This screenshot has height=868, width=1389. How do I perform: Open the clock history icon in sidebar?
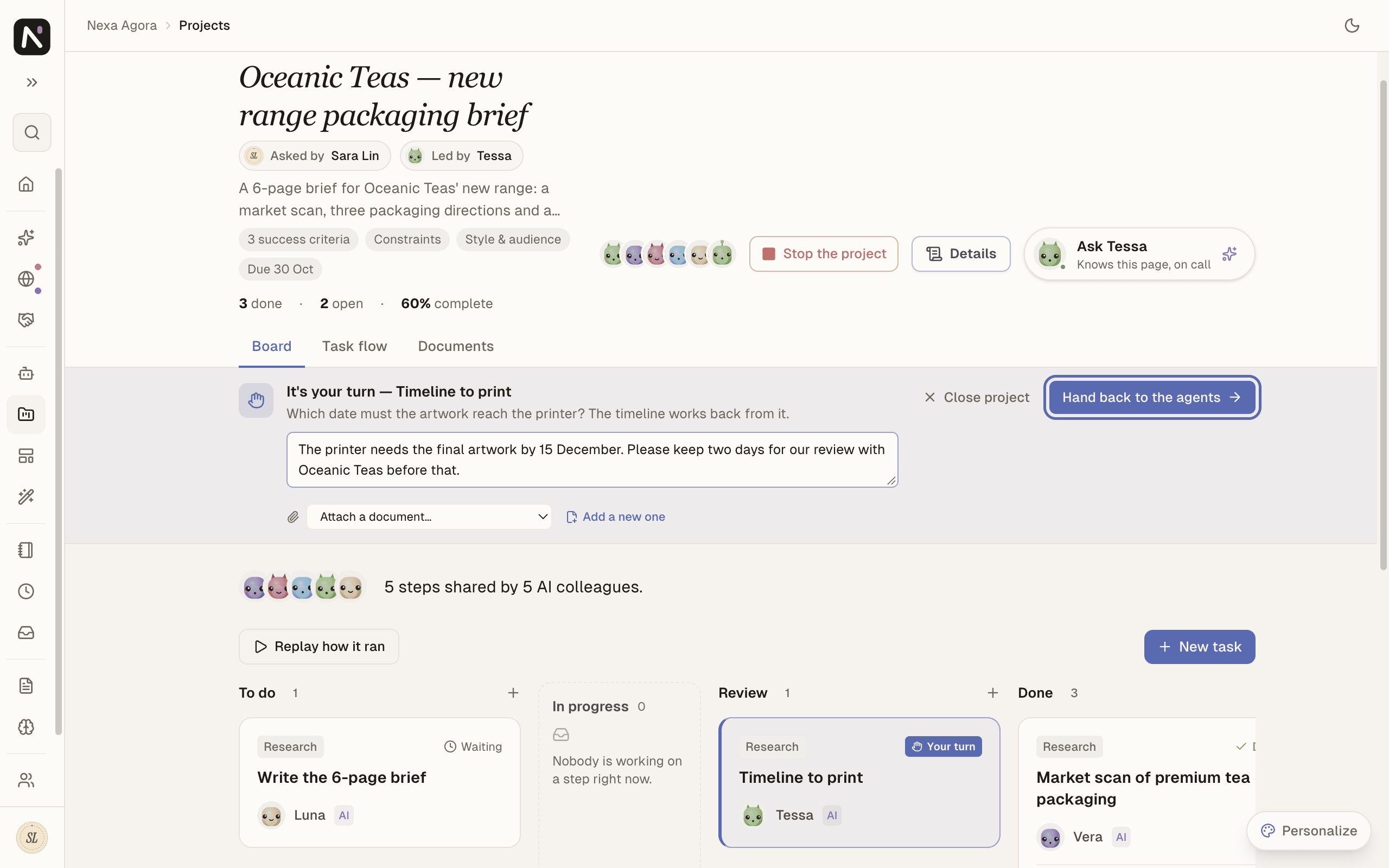26,591
